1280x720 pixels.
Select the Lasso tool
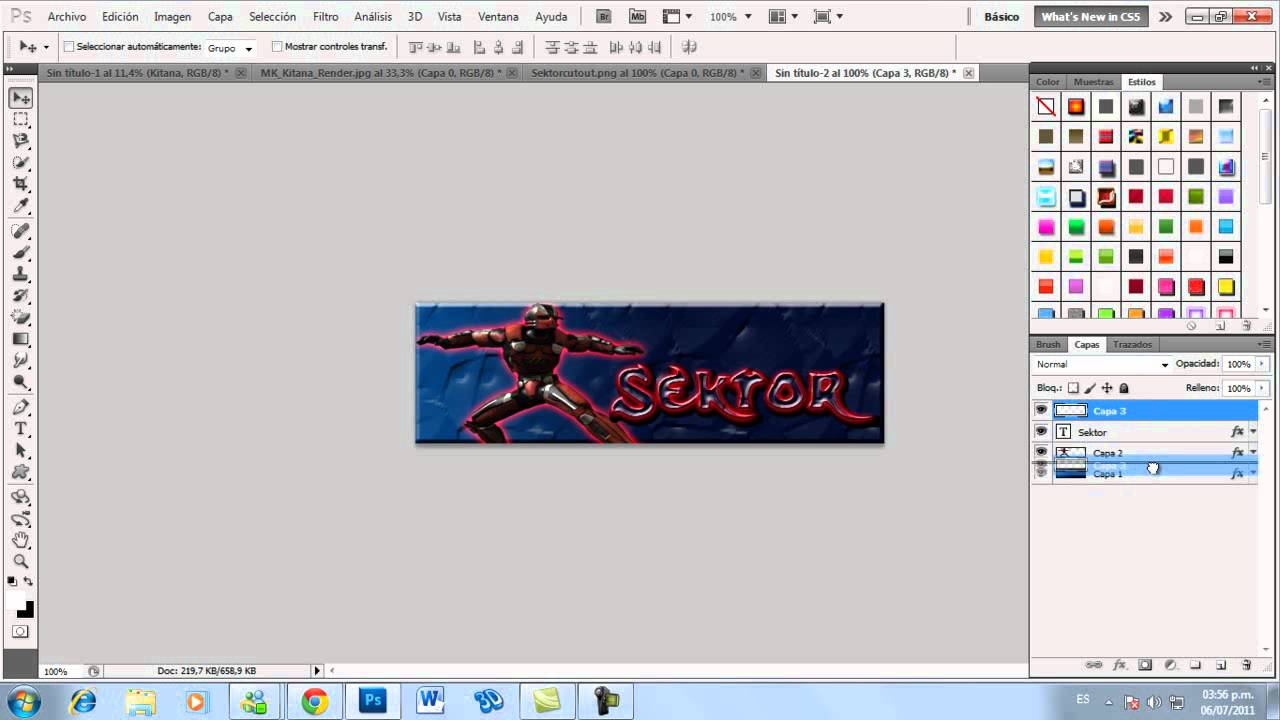(20, 141)
